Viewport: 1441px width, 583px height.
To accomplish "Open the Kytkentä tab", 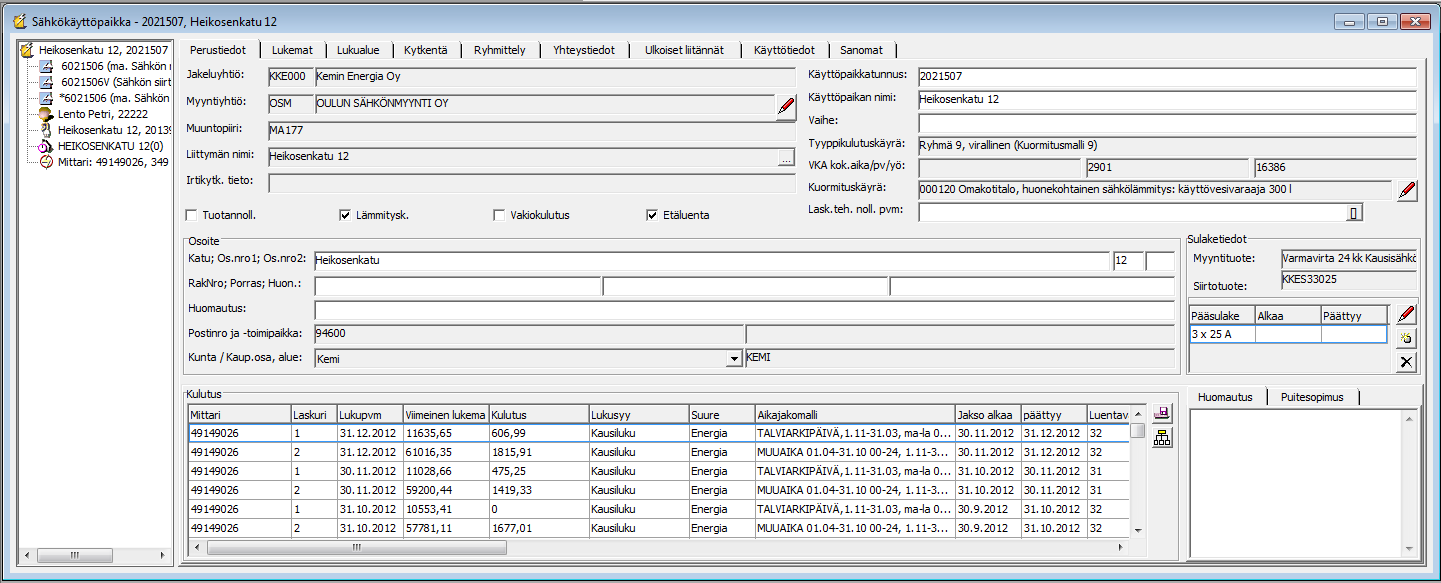I will pyautogui.click(x=426, y=50).
